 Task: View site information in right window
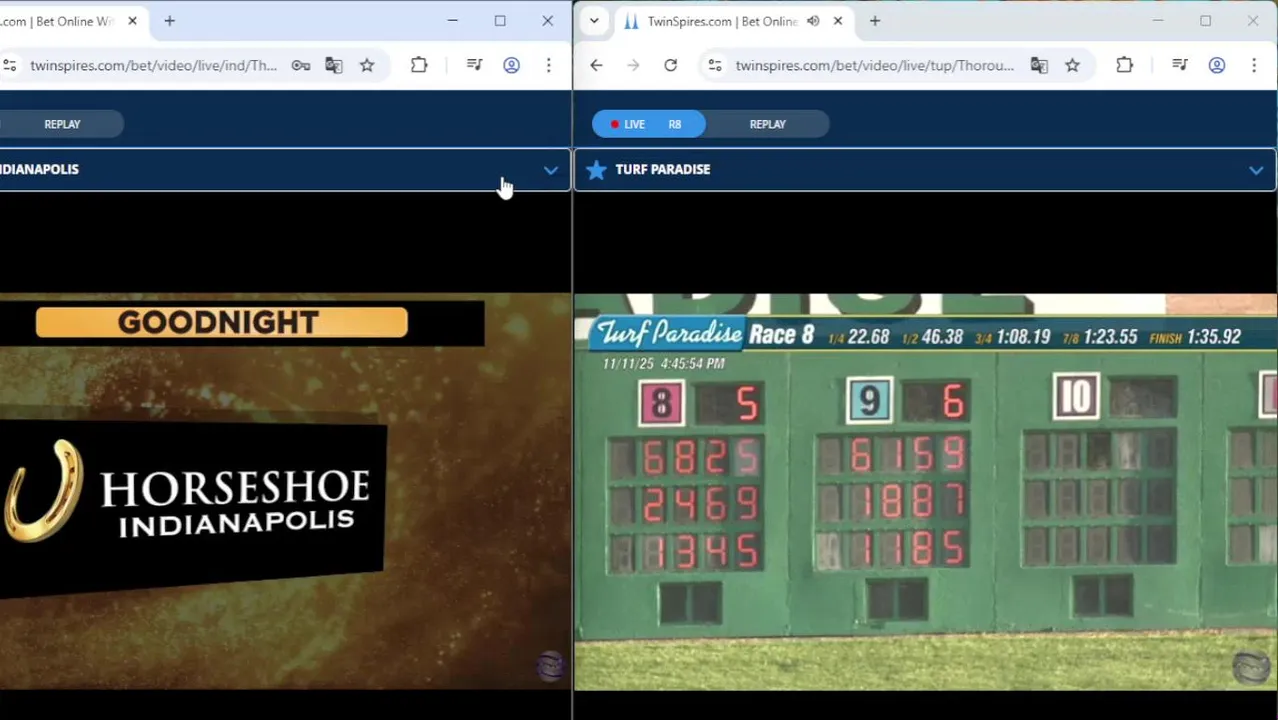[714, 65]
